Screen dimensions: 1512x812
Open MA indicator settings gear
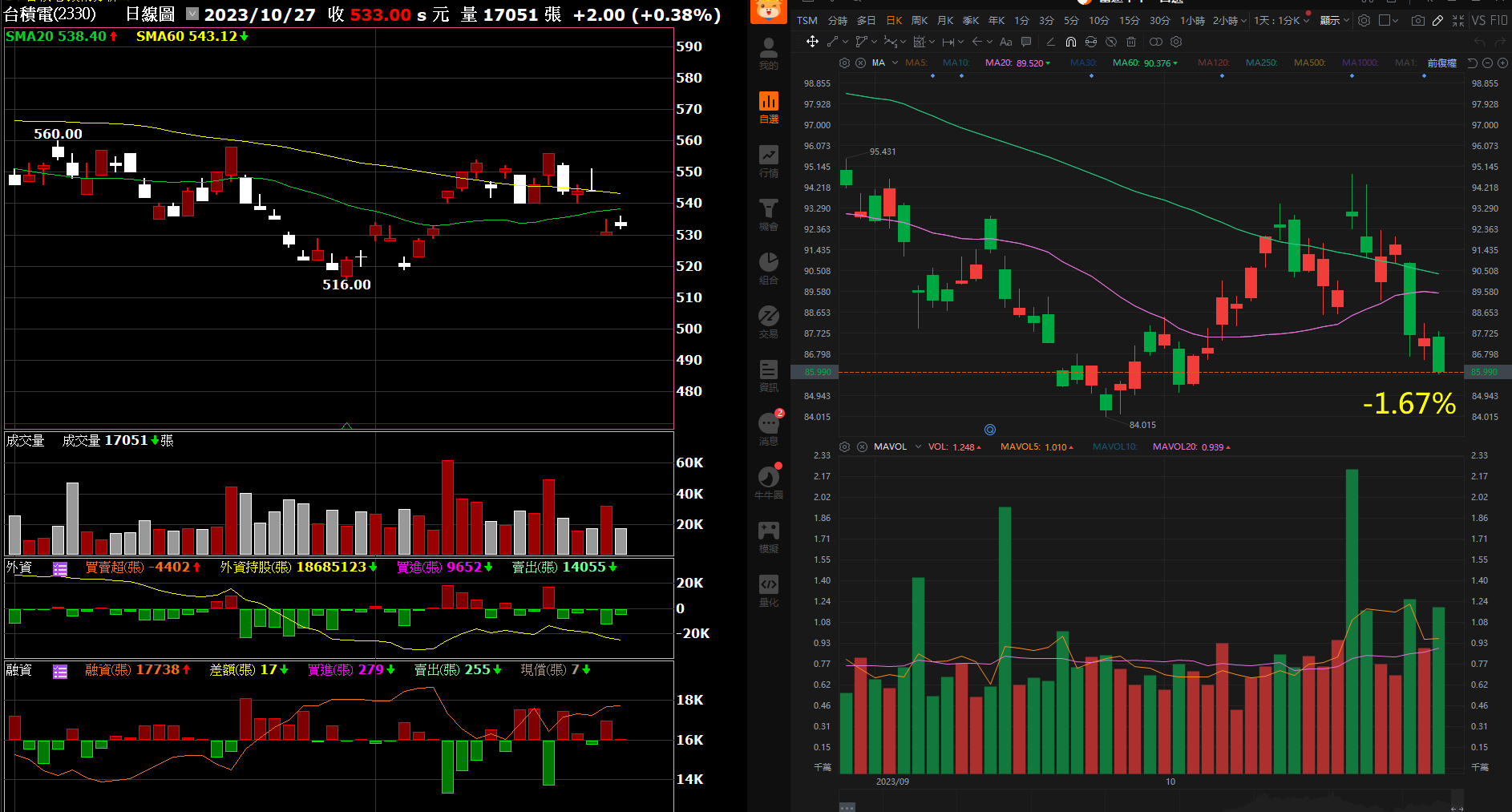pyautogui.click(x=844, y=63)
